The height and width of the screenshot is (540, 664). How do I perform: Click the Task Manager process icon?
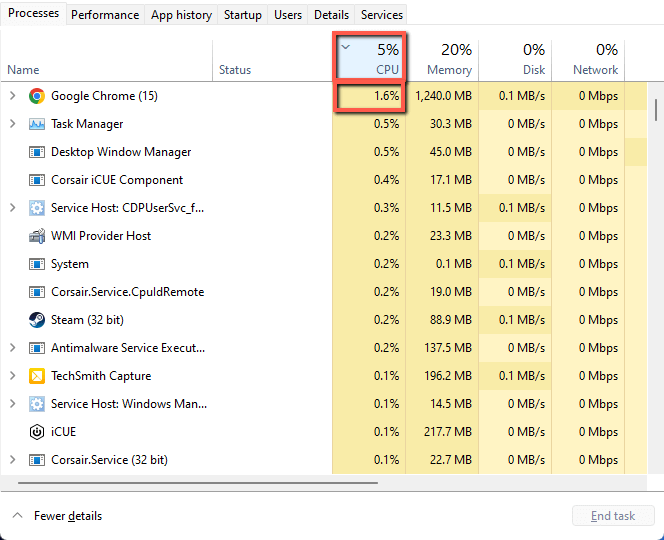[x=37, y=124]
